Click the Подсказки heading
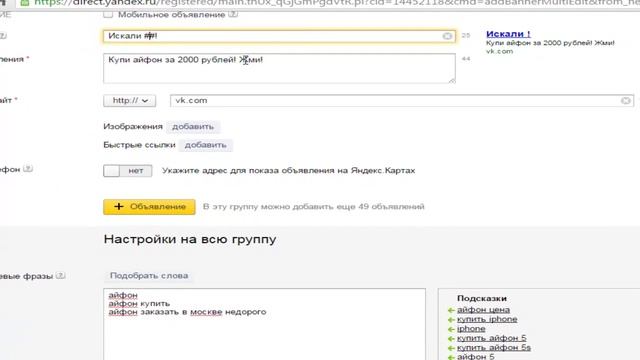Image resolution: width=640 pixels, height=360 pixels. [482, 298]
